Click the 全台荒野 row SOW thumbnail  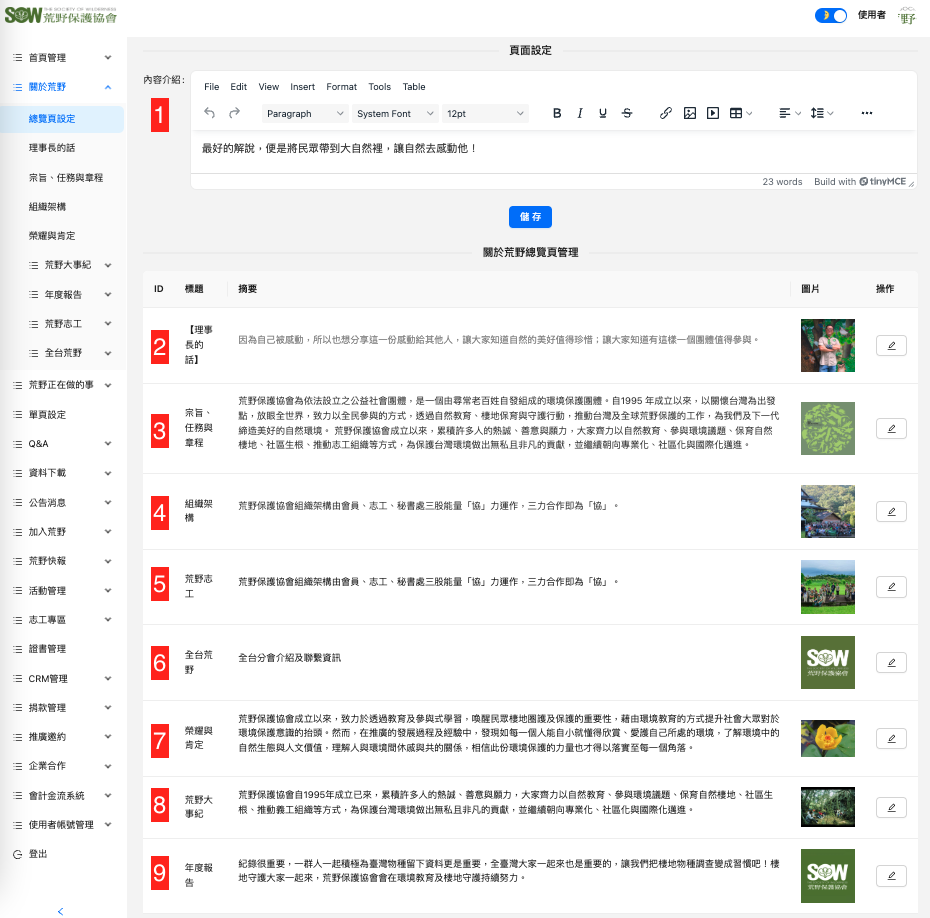click(828, 662)
